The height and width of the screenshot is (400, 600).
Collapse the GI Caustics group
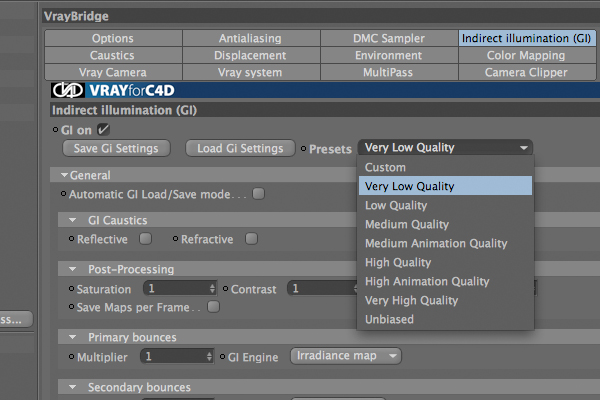(x=72, y=220)
